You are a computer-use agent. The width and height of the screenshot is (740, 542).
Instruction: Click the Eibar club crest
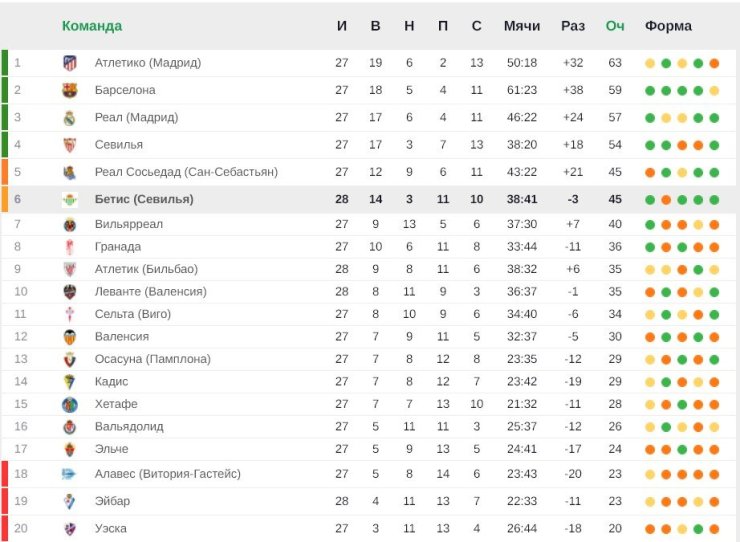click(70, 501)
